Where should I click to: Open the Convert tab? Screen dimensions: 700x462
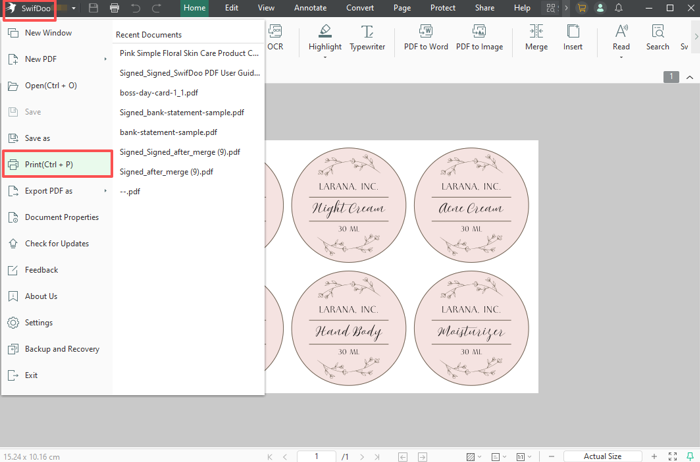coord(360,8)
